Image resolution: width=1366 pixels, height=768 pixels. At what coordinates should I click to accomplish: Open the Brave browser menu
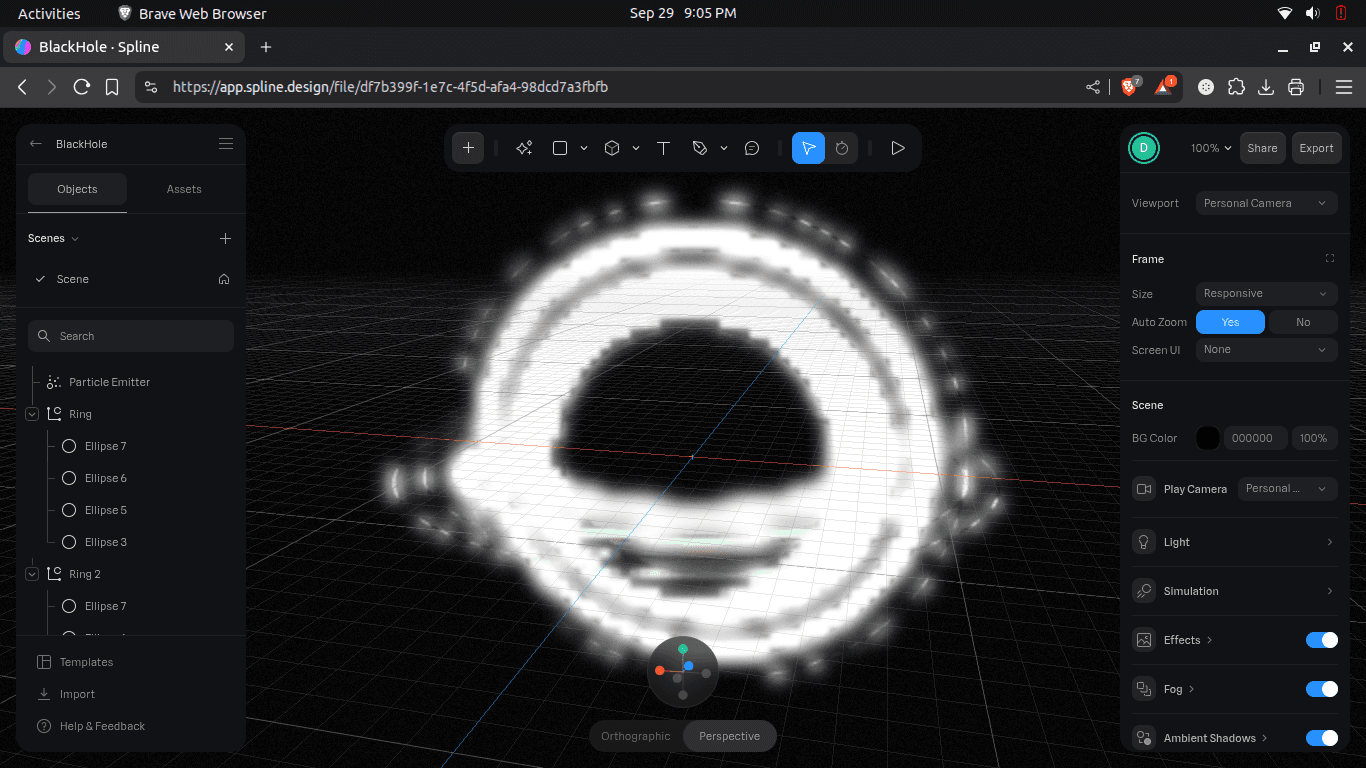1344,87
